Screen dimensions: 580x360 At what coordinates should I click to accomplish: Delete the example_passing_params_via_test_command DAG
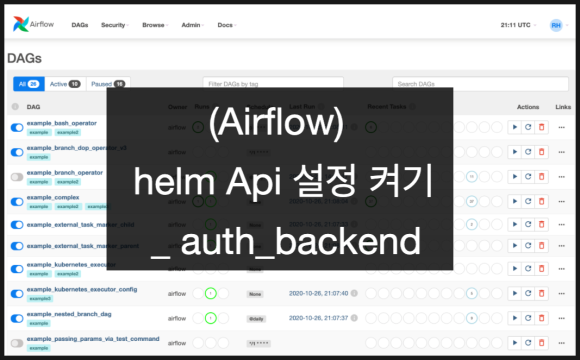pyautogui.click(x=542, y=343)
